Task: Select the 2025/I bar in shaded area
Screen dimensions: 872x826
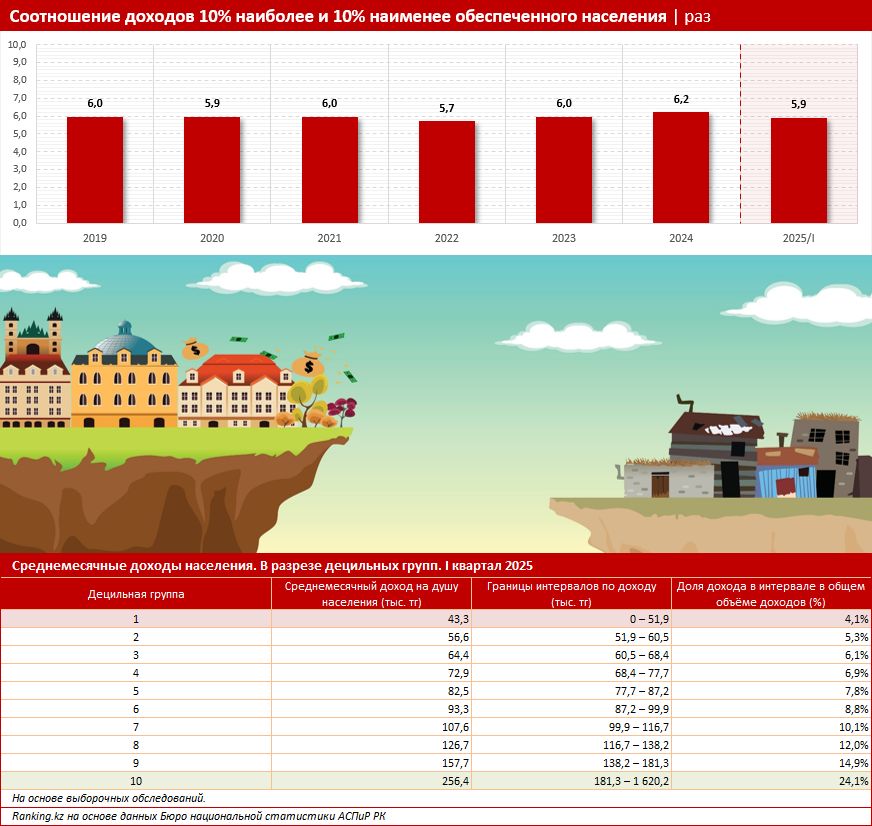Action: 798,170
